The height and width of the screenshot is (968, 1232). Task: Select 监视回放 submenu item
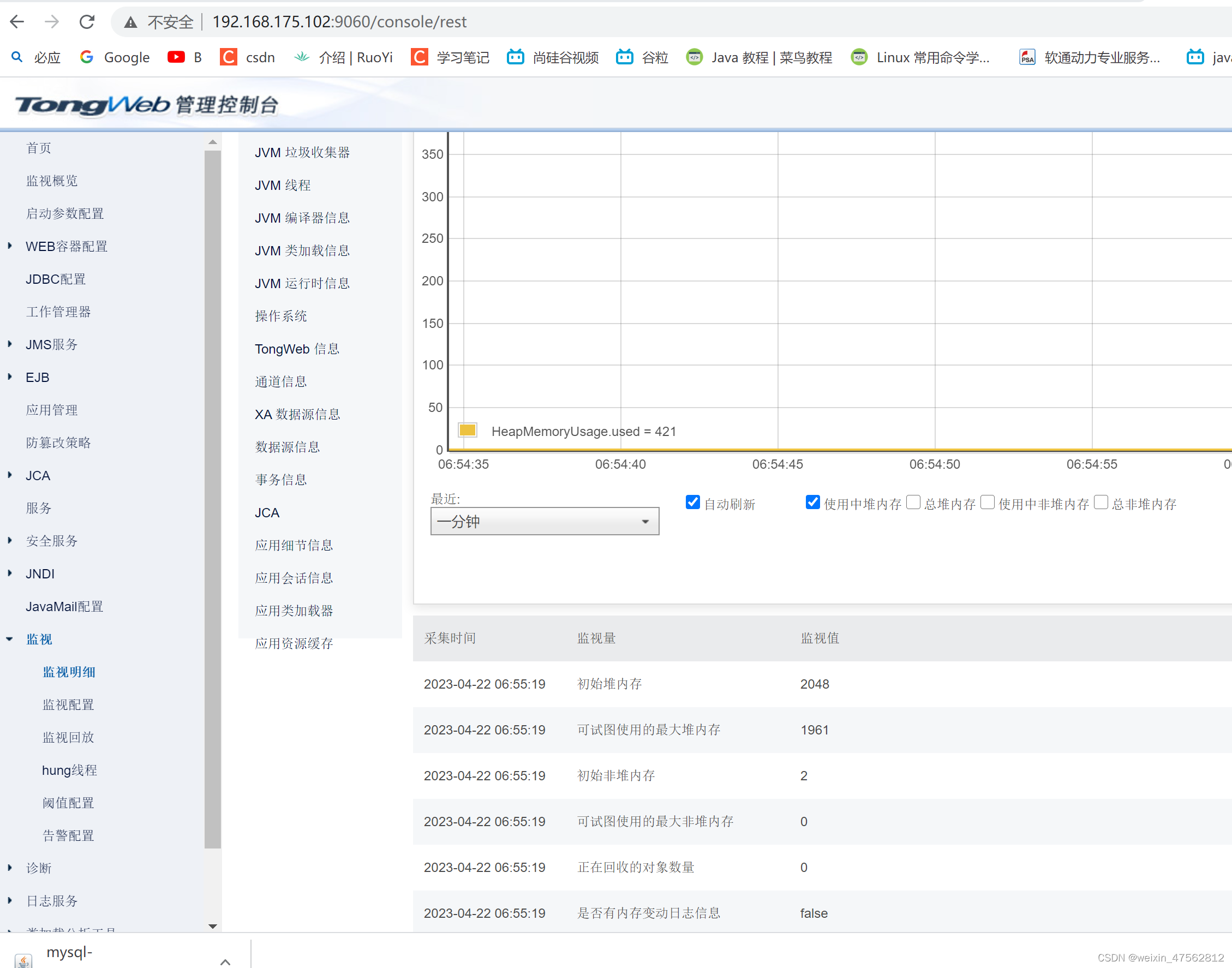click(68, 737)
